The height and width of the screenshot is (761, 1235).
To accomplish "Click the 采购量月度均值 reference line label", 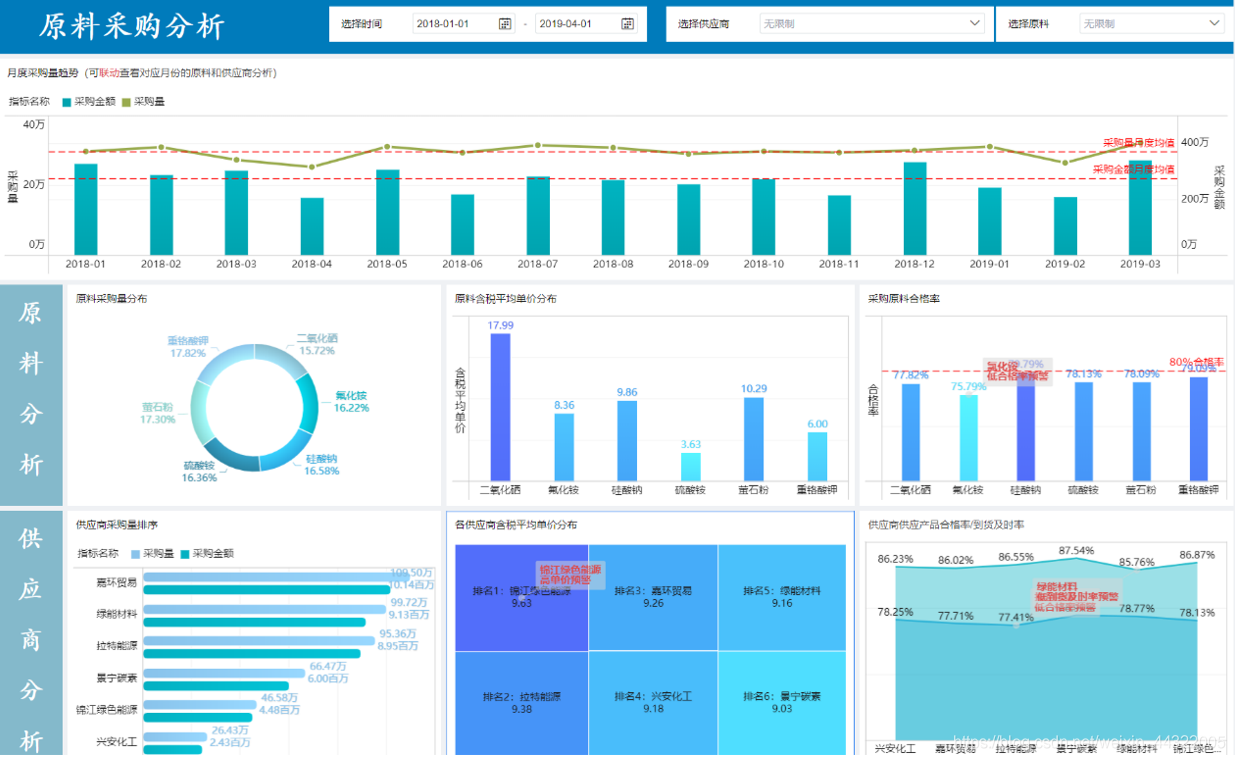I will 1139,143.
